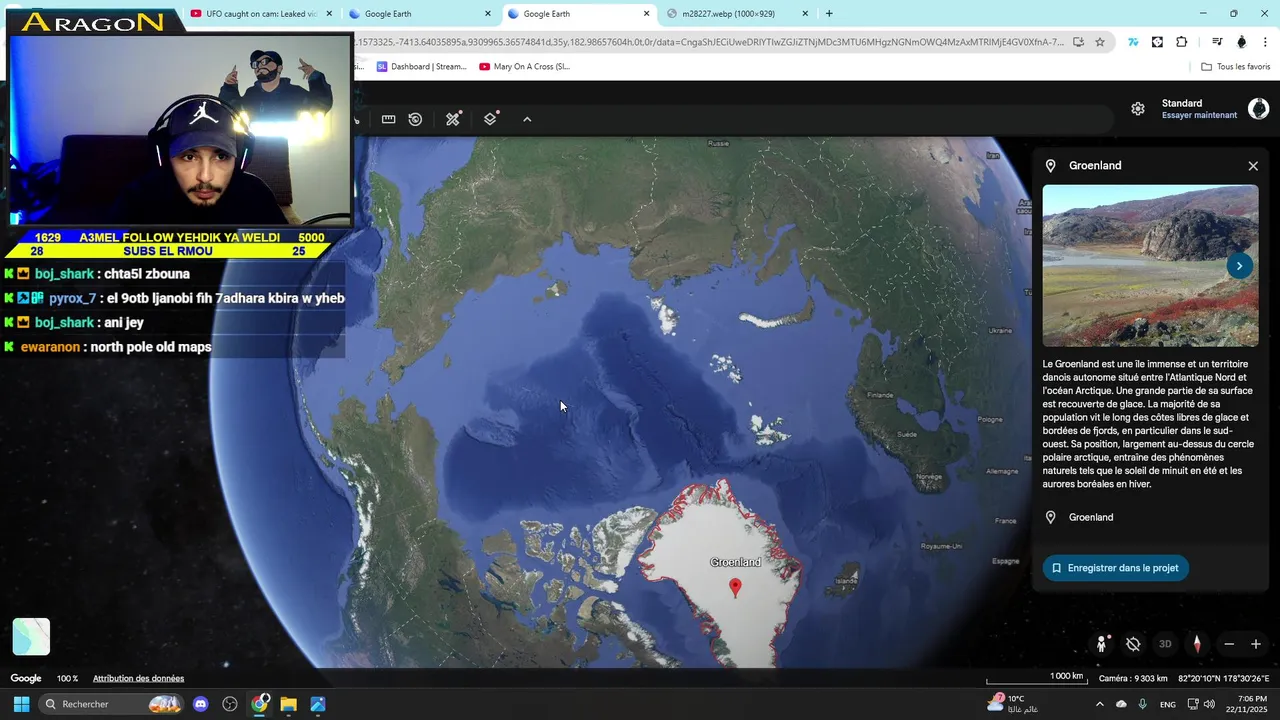Click the red Groenland map pin
The image size is (1280, 720).
[735, 587]
